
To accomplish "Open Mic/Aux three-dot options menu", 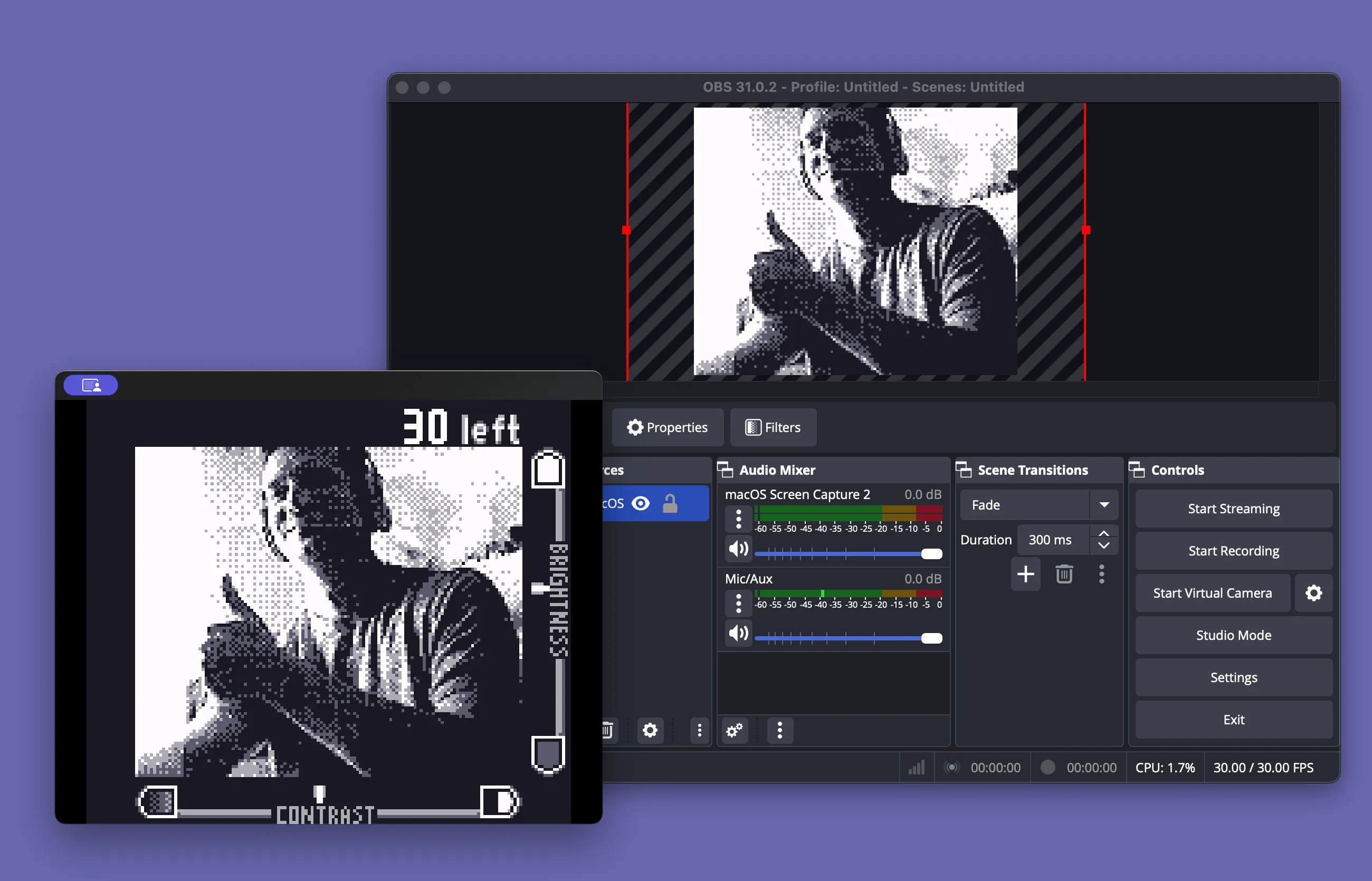I will (x=738, y=604).
